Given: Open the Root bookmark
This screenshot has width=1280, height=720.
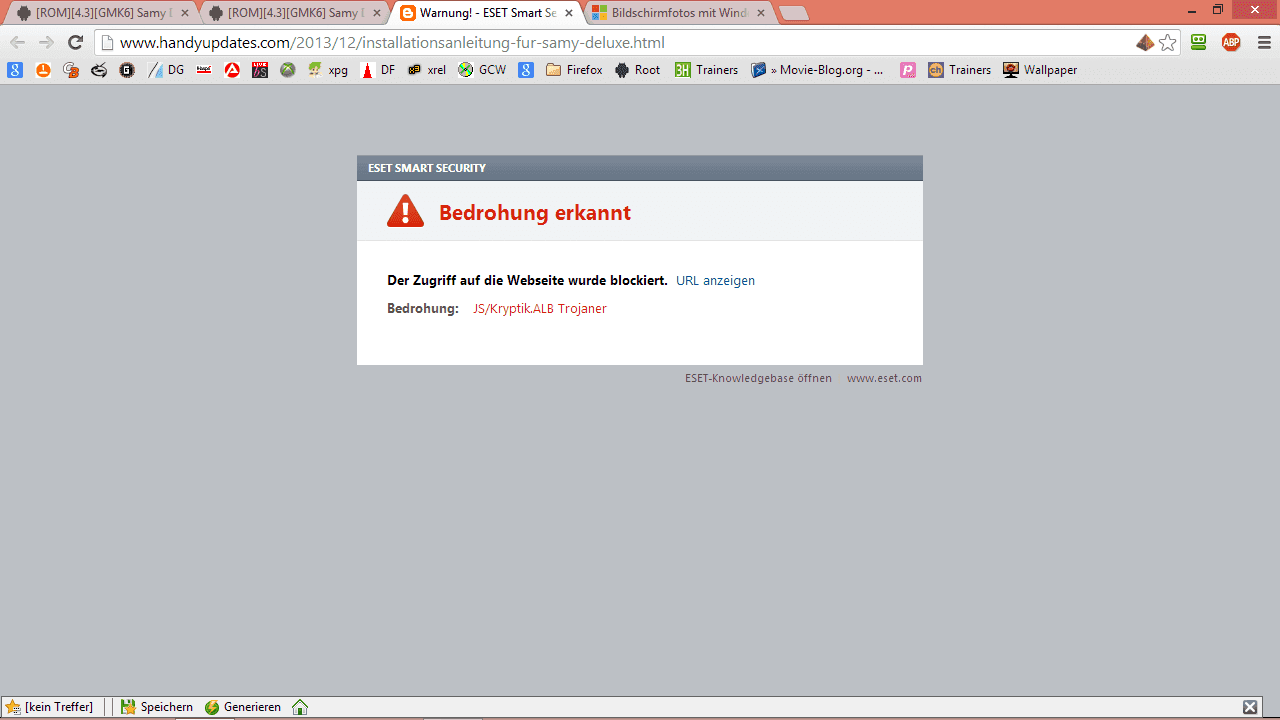Looking at the screenshot, I should point(637,70).
